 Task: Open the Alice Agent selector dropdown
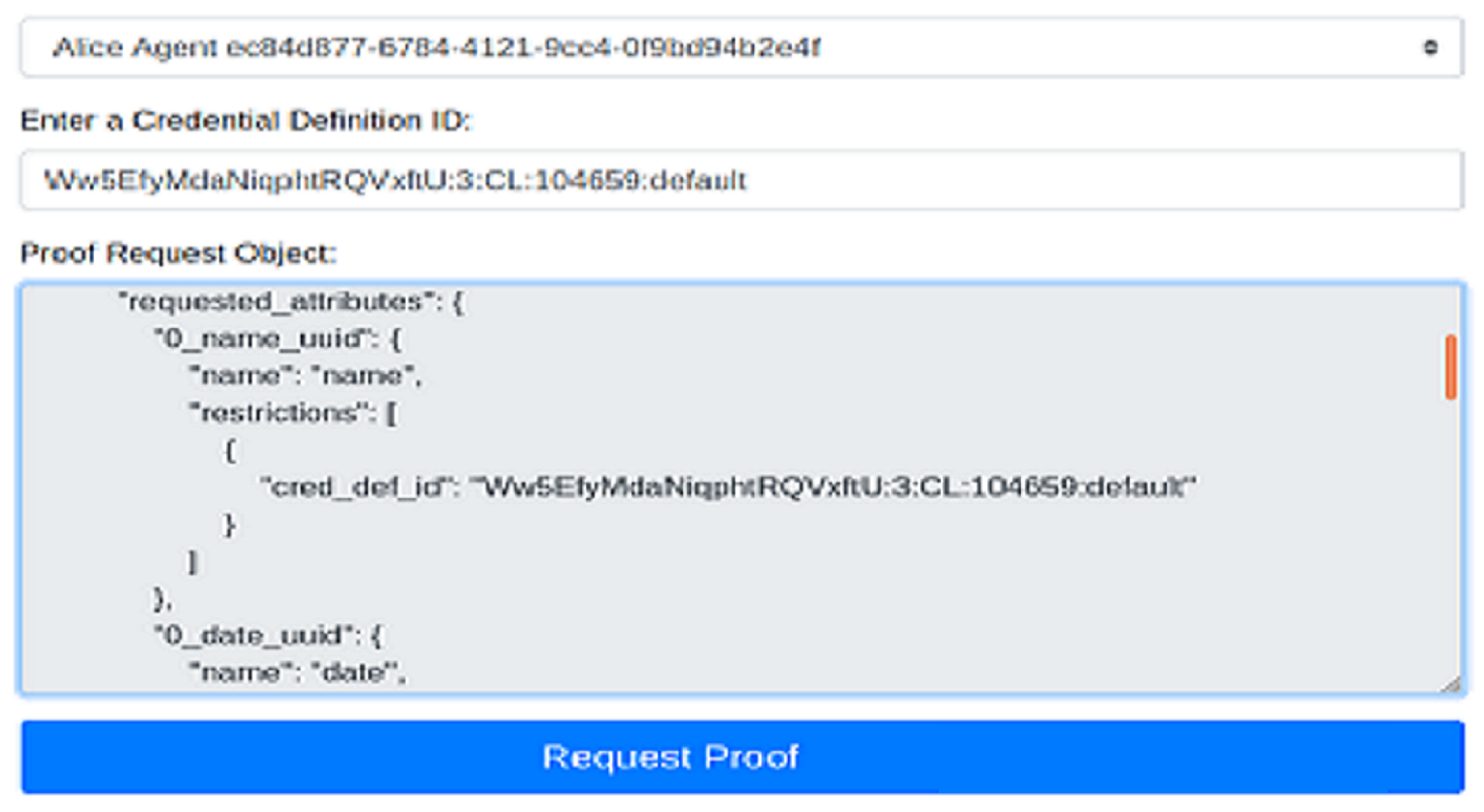740,48
